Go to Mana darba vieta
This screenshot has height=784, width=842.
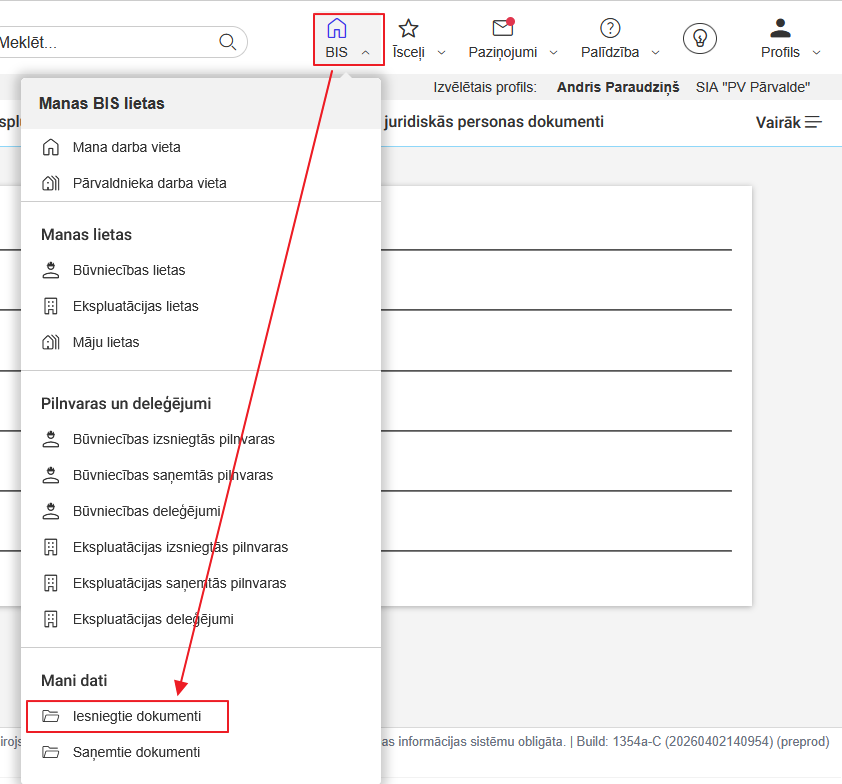[126, 147]
